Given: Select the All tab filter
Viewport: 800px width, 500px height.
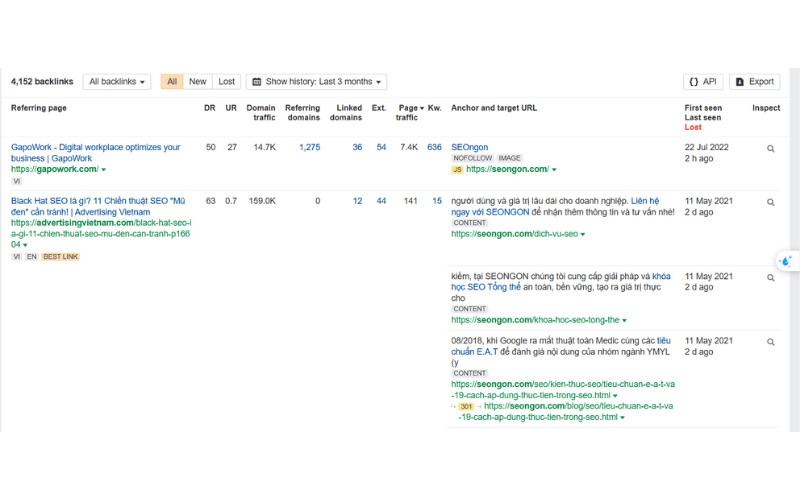Looking at the screenshot, I should (172, 82).
